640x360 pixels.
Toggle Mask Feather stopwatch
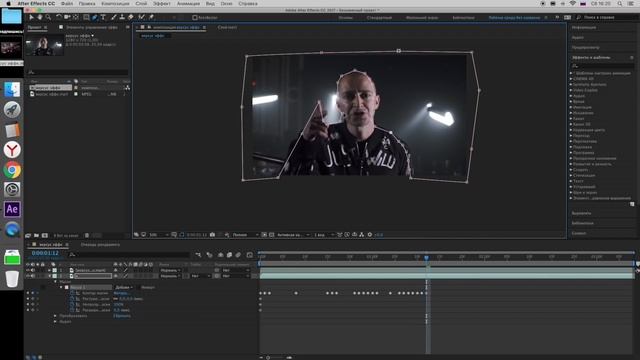point(72,299)
